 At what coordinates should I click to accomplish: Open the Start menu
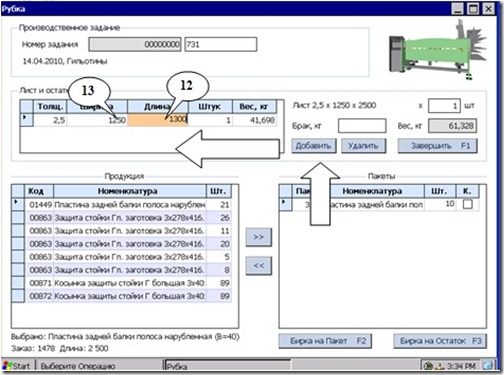(x=18, y=366)
